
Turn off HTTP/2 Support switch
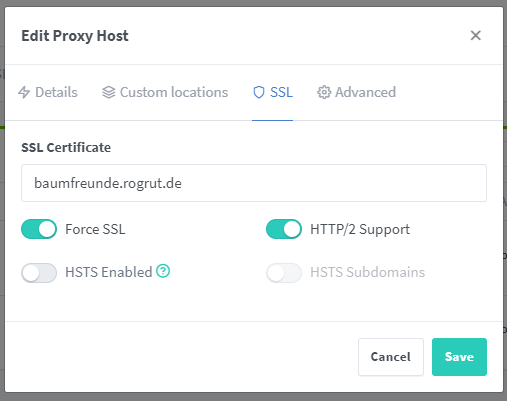[284, 229]
